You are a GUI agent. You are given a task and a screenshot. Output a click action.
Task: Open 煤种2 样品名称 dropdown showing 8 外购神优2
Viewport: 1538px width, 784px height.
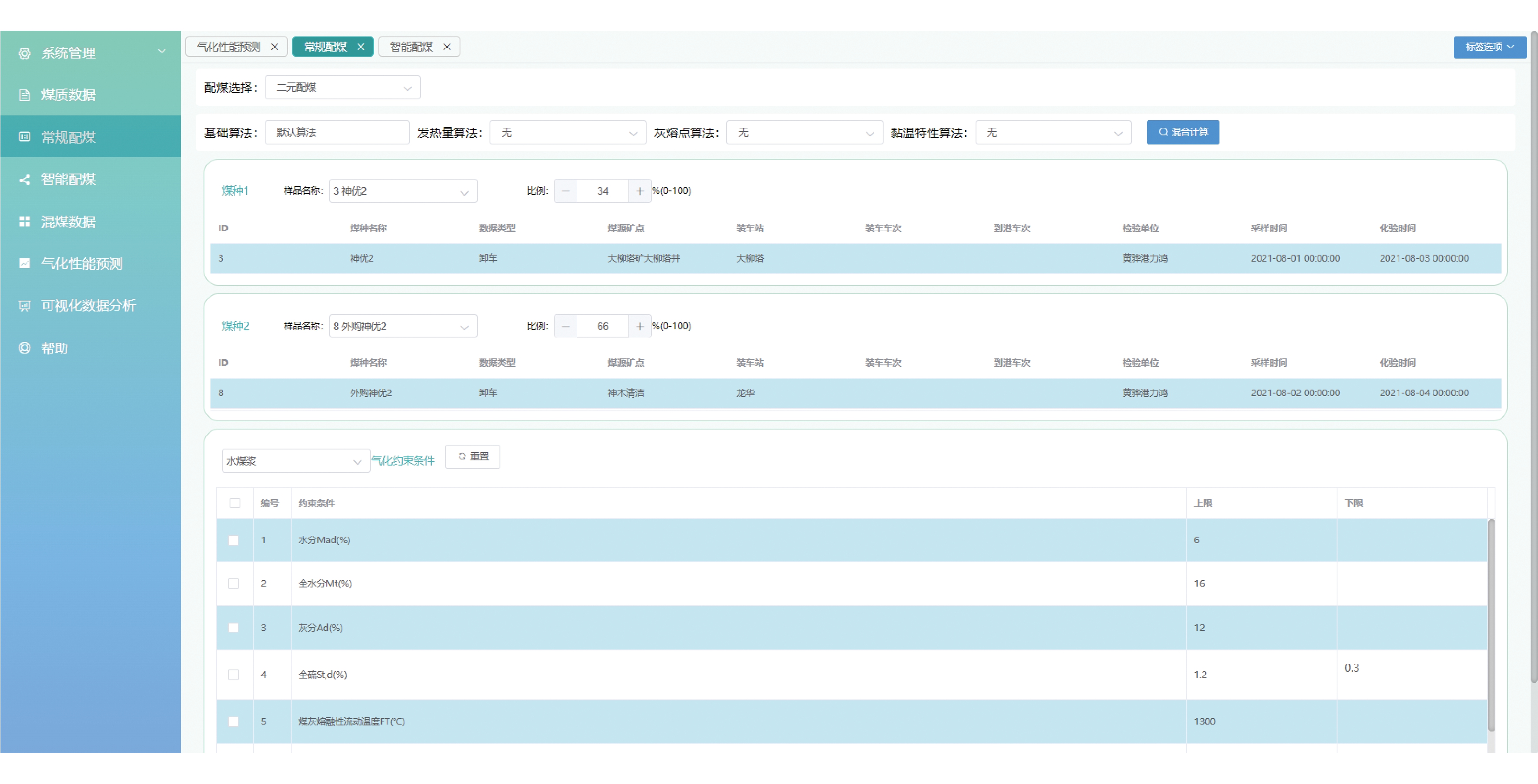[403, 326]
